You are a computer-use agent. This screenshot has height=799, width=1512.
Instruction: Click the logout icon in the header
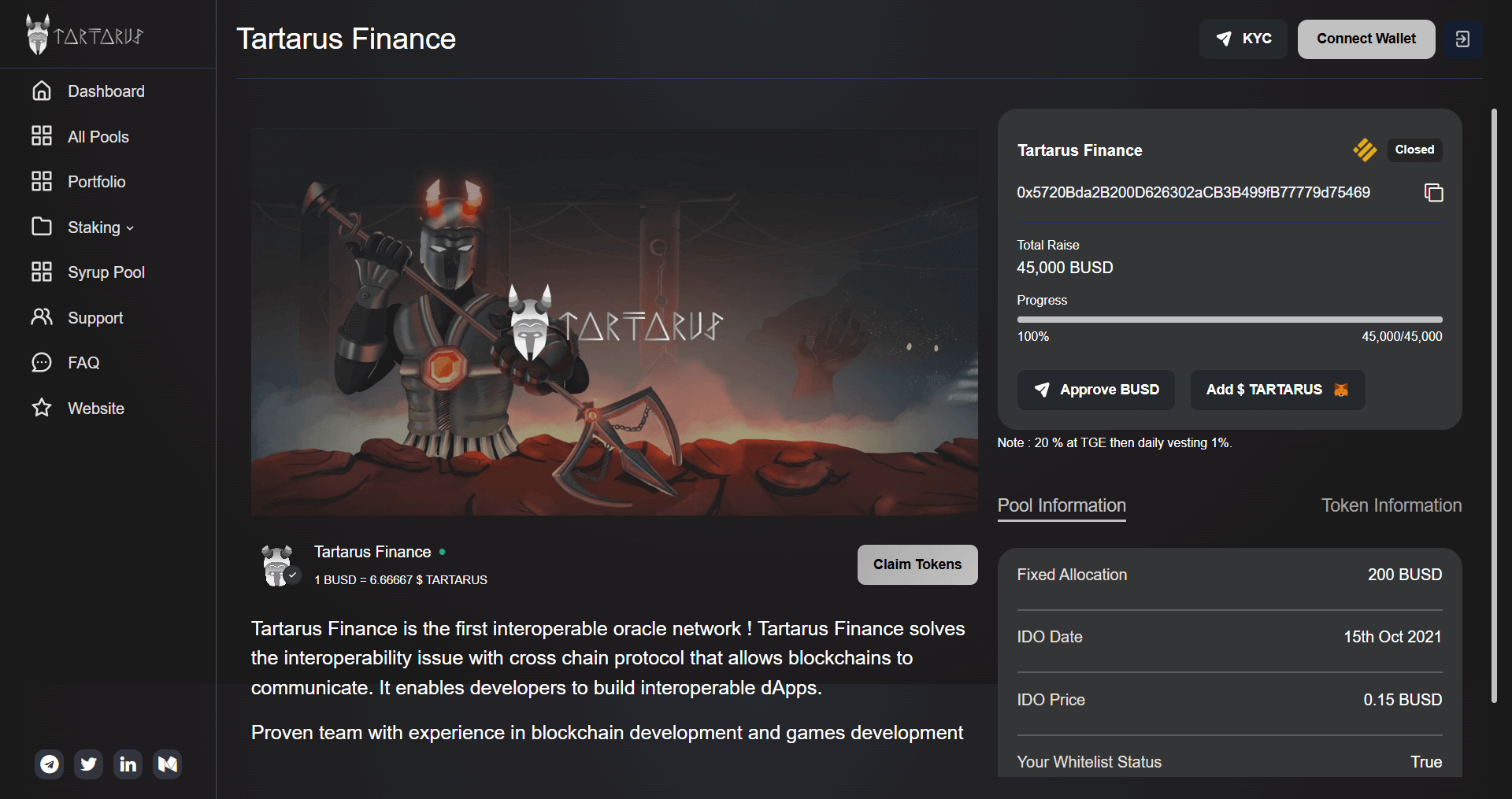1462,39
